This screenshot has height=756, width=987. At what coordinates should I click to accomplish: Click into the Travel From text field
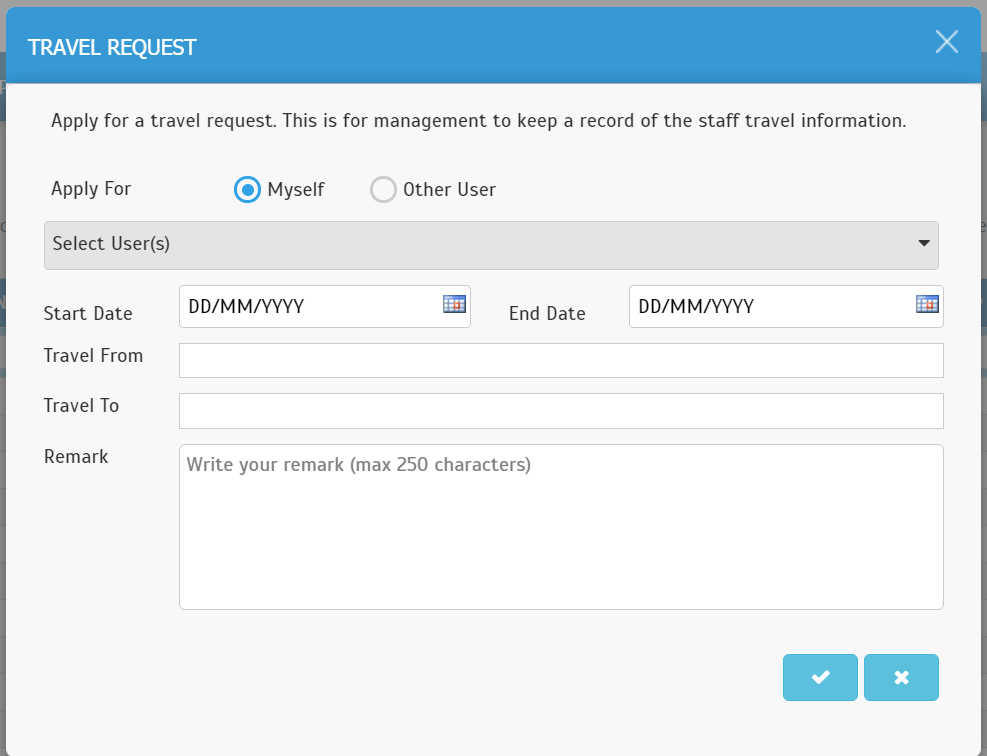(x=561, y=361)
